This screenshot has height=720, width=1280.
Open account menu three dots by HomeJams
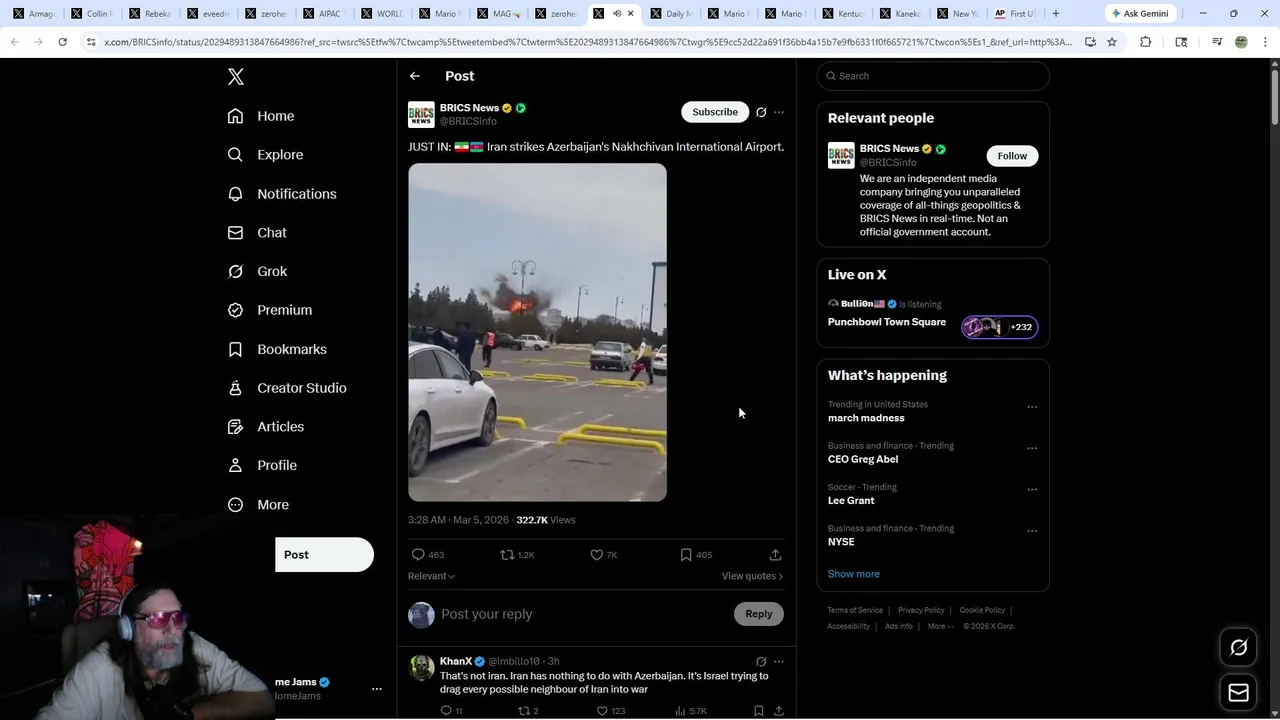pos(377,689)
